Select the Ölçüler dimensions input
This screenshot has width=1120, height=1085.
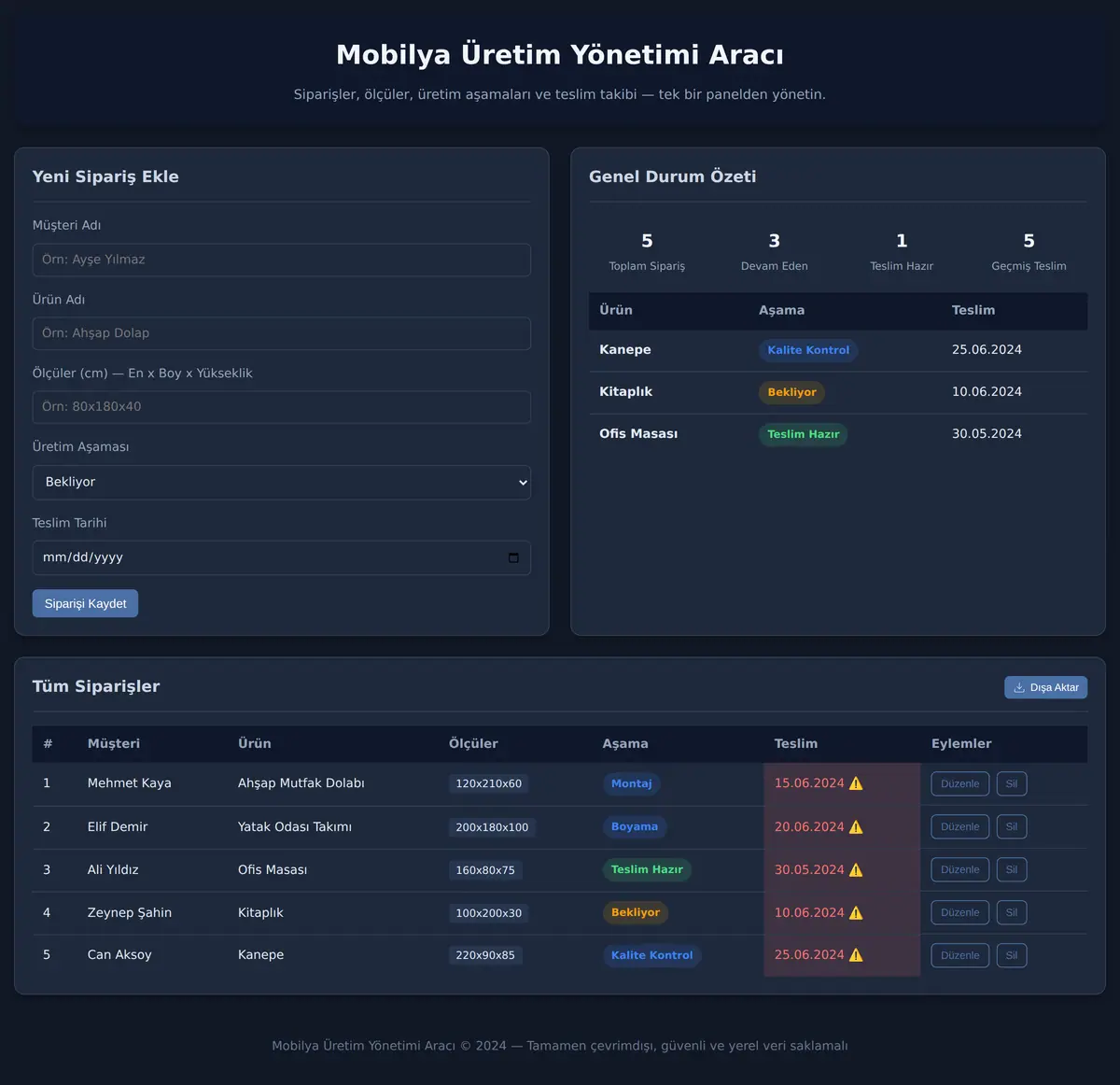tap(282, 407)
